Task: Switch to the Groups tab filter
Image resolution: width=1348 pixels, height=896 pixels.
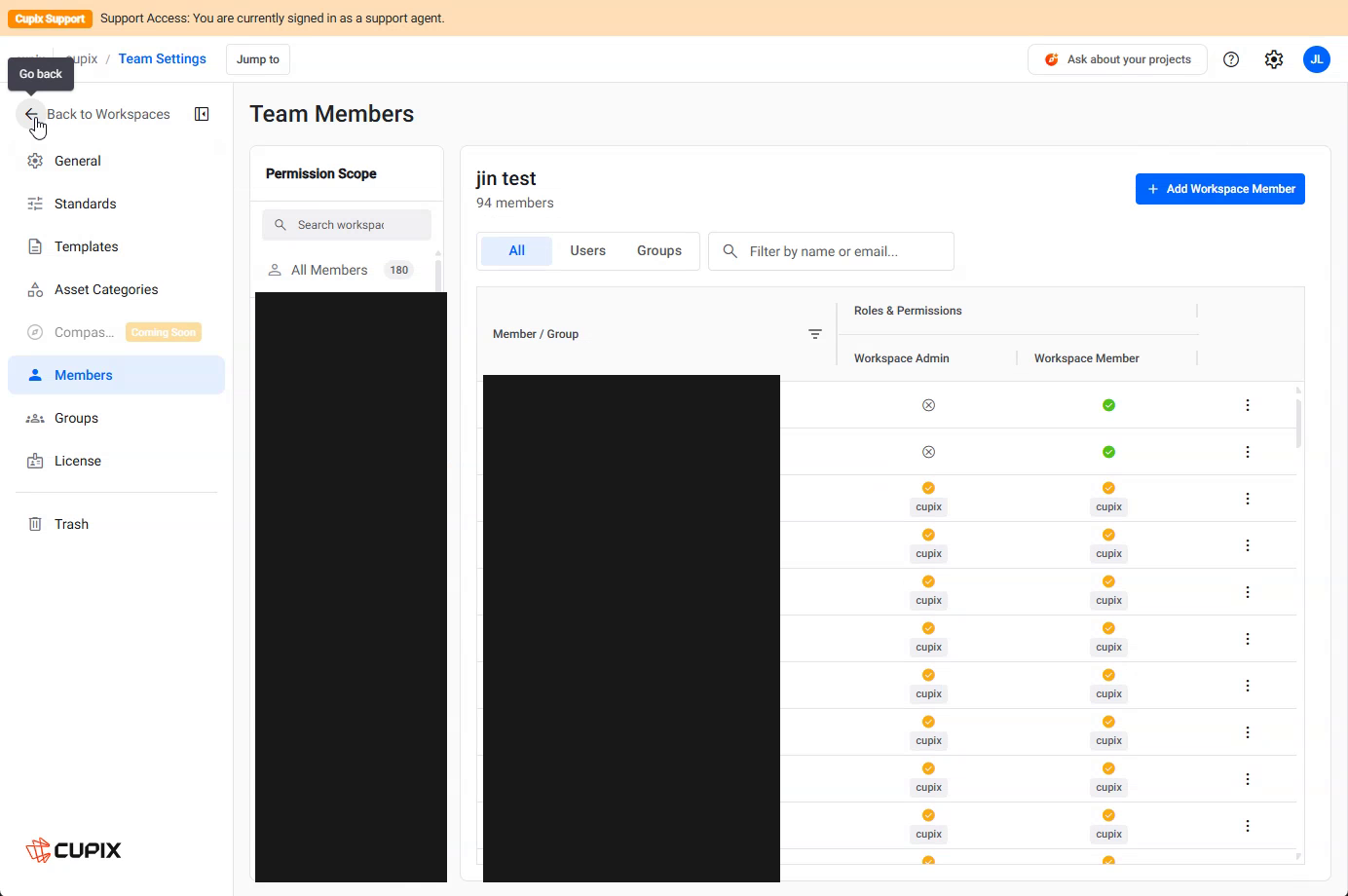Action: [x=659, y=251]
